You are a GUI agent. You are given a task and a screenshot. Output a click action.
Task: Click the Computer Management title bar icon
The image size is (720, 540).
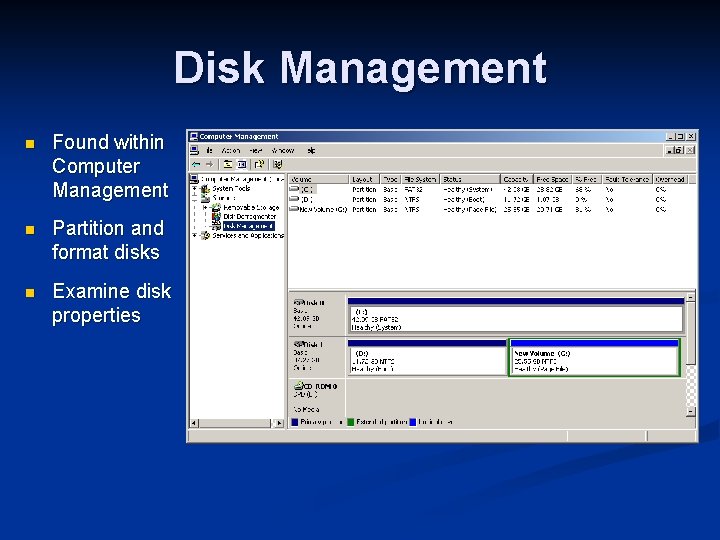pos(194,136)
